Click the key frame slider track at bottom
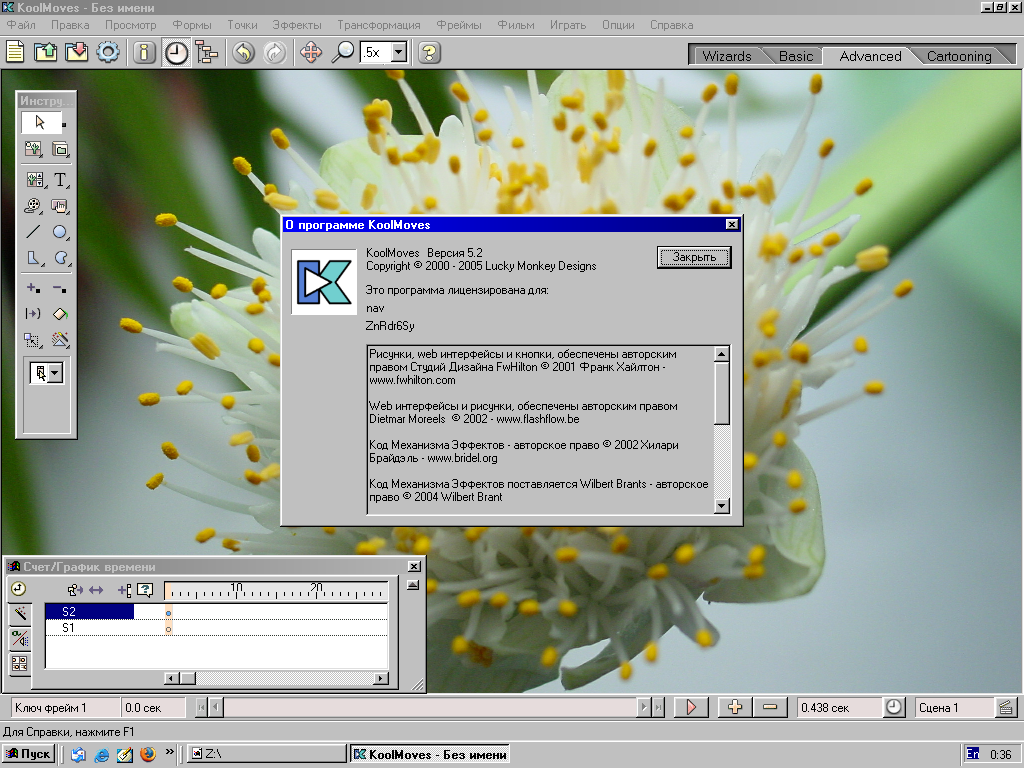The width and height of the screenshot is (1024, 768). tap(430, 708)
